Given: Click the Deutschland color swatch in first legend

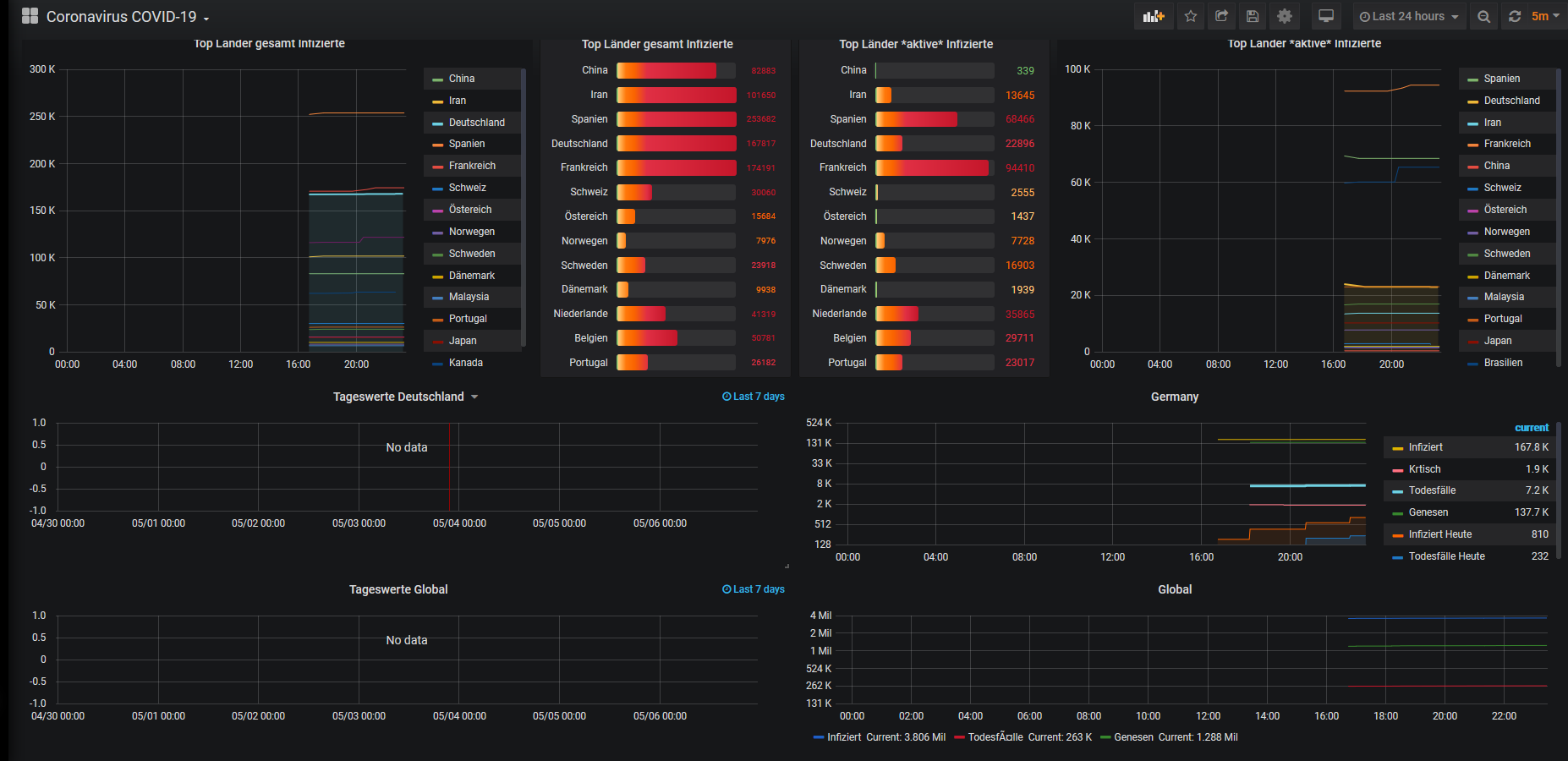Looking at the screenshot, I should tap(437, 123).
